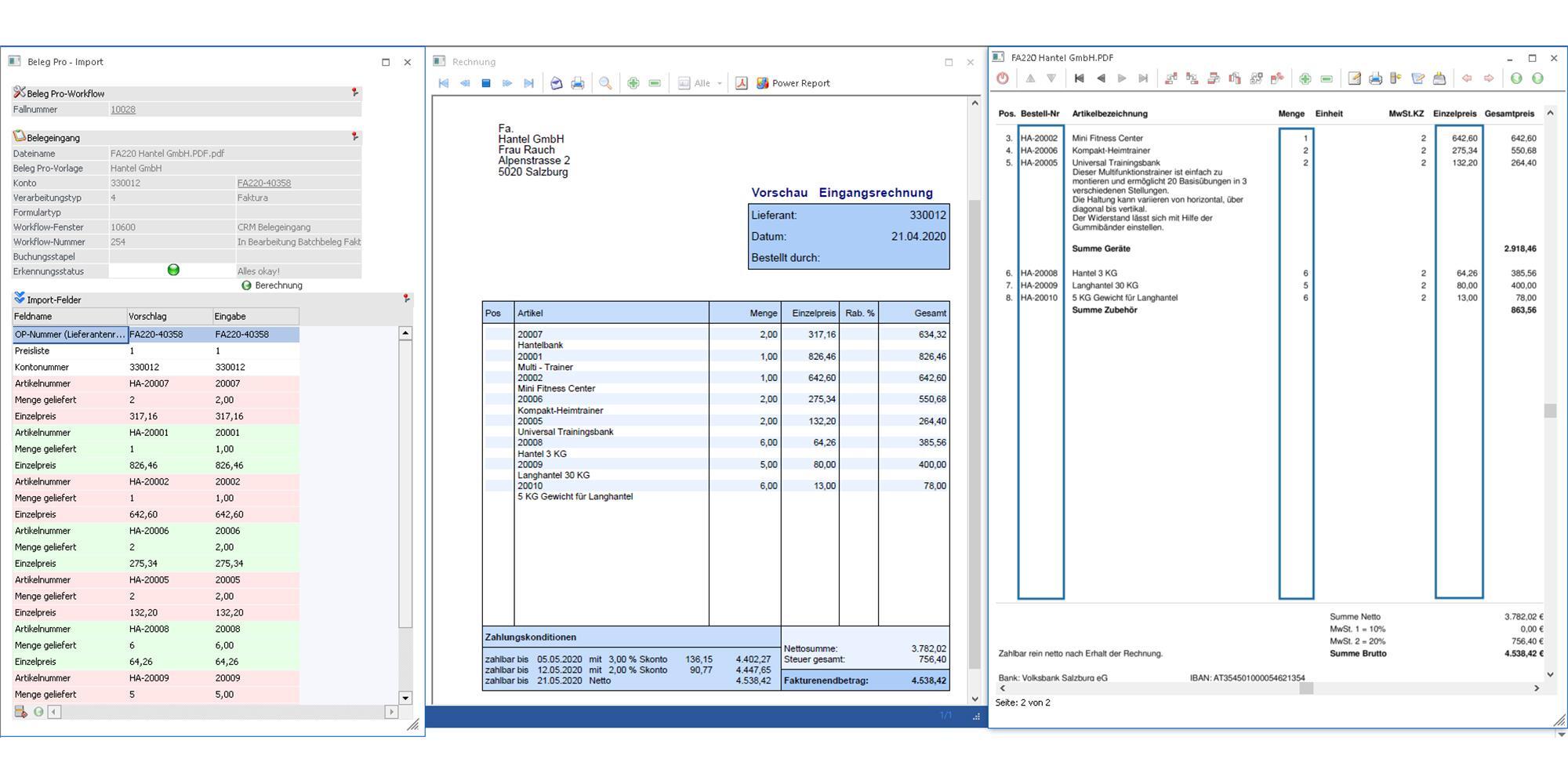Image resolution: width=1568 pixels, height=784 pixels.
Task: Click the sheet icon below Import-Felder grid
Action: point(20,712)
